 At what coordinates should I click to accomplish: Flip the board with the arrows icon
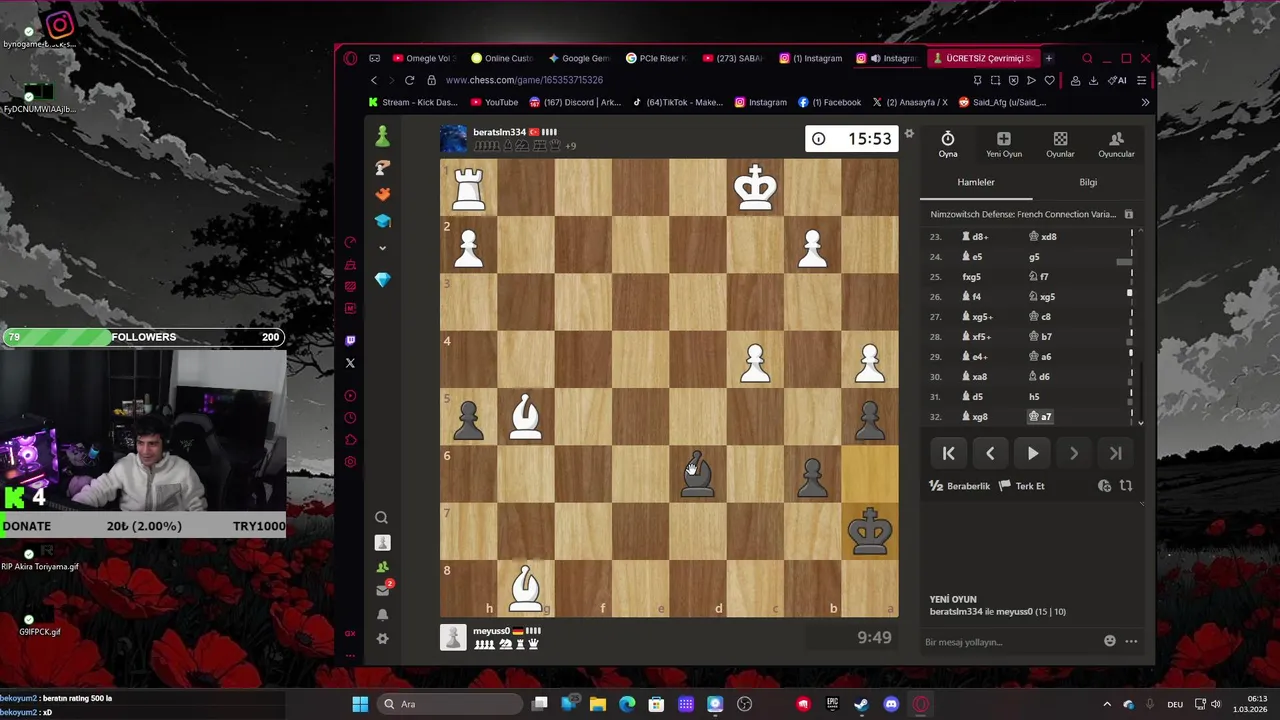pyautogui.click(x=1126, y=486)
